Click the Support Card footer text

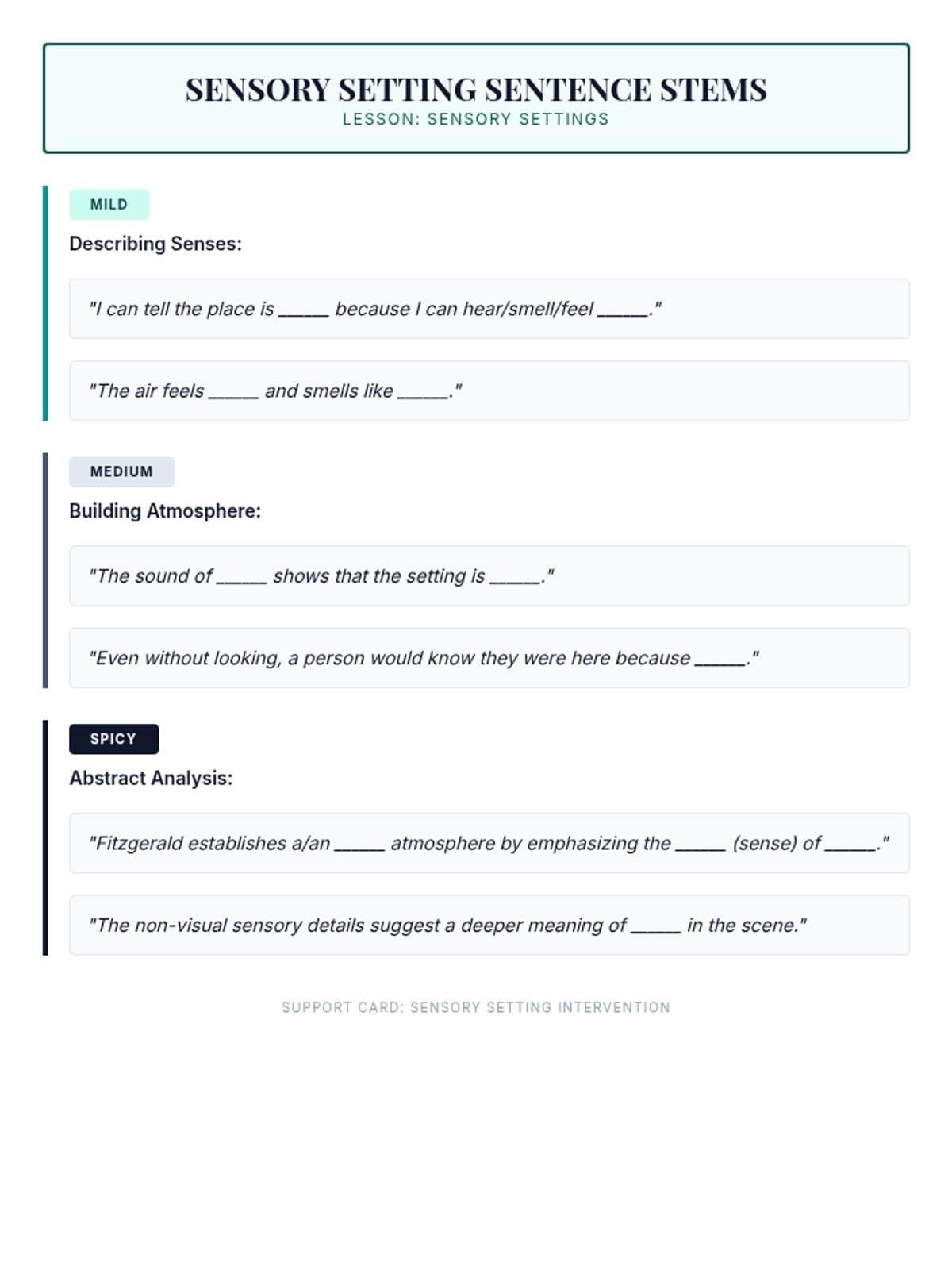tap(476, 1007)
